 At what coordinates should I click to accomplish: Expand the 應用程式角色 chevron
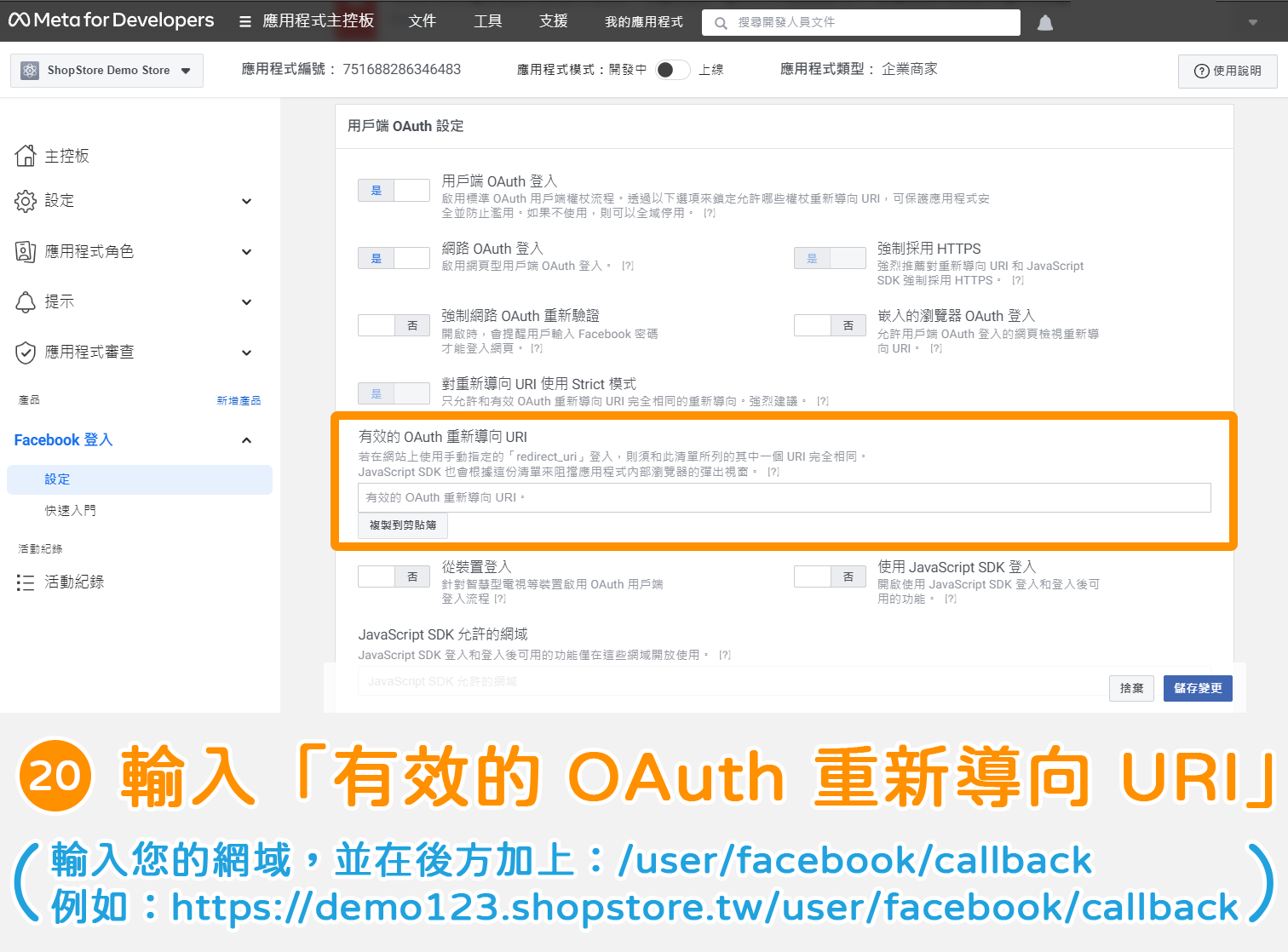coord(247,252)
